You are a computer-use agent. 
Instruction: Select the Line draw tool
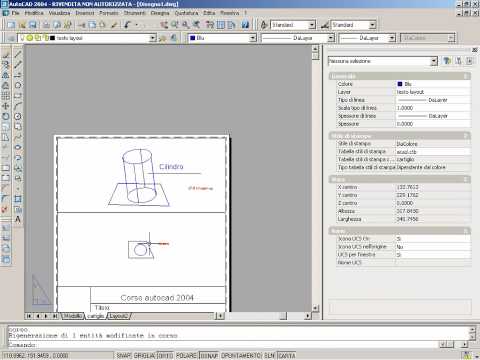[18, 54]
